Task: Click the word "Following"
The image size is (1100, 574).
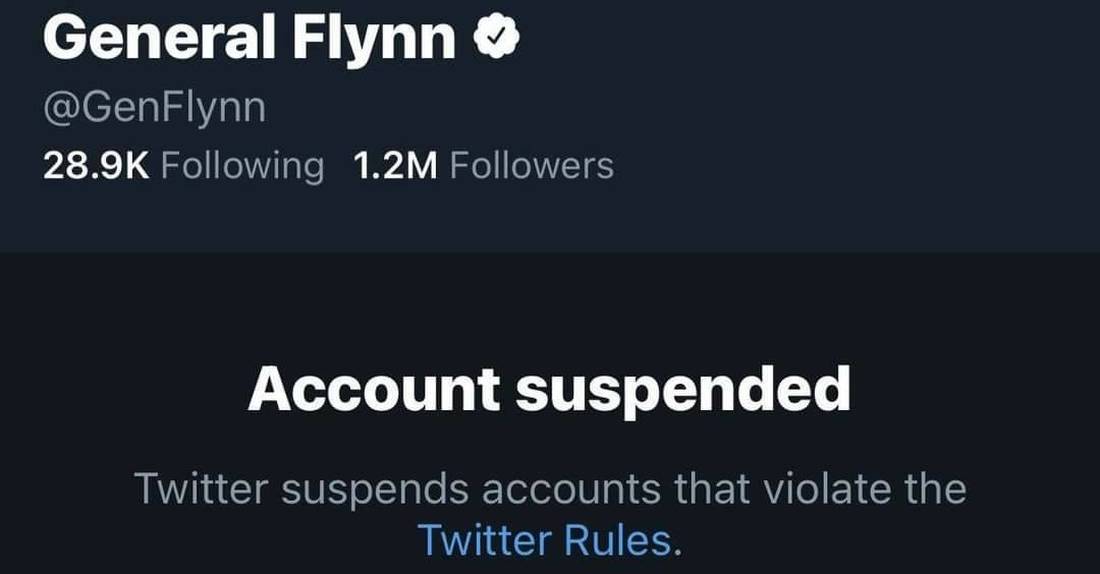Action: click(x=242, y=165)
